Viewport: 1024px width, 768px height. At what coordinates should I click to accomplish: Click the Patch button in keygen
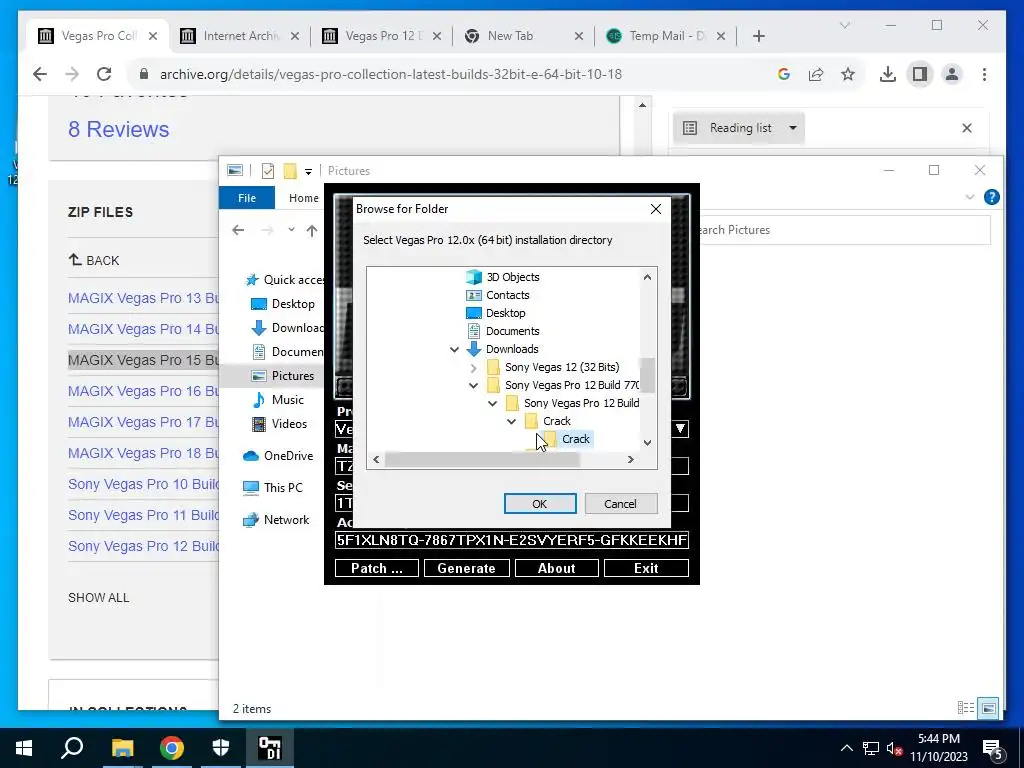(x=377, y=568)
